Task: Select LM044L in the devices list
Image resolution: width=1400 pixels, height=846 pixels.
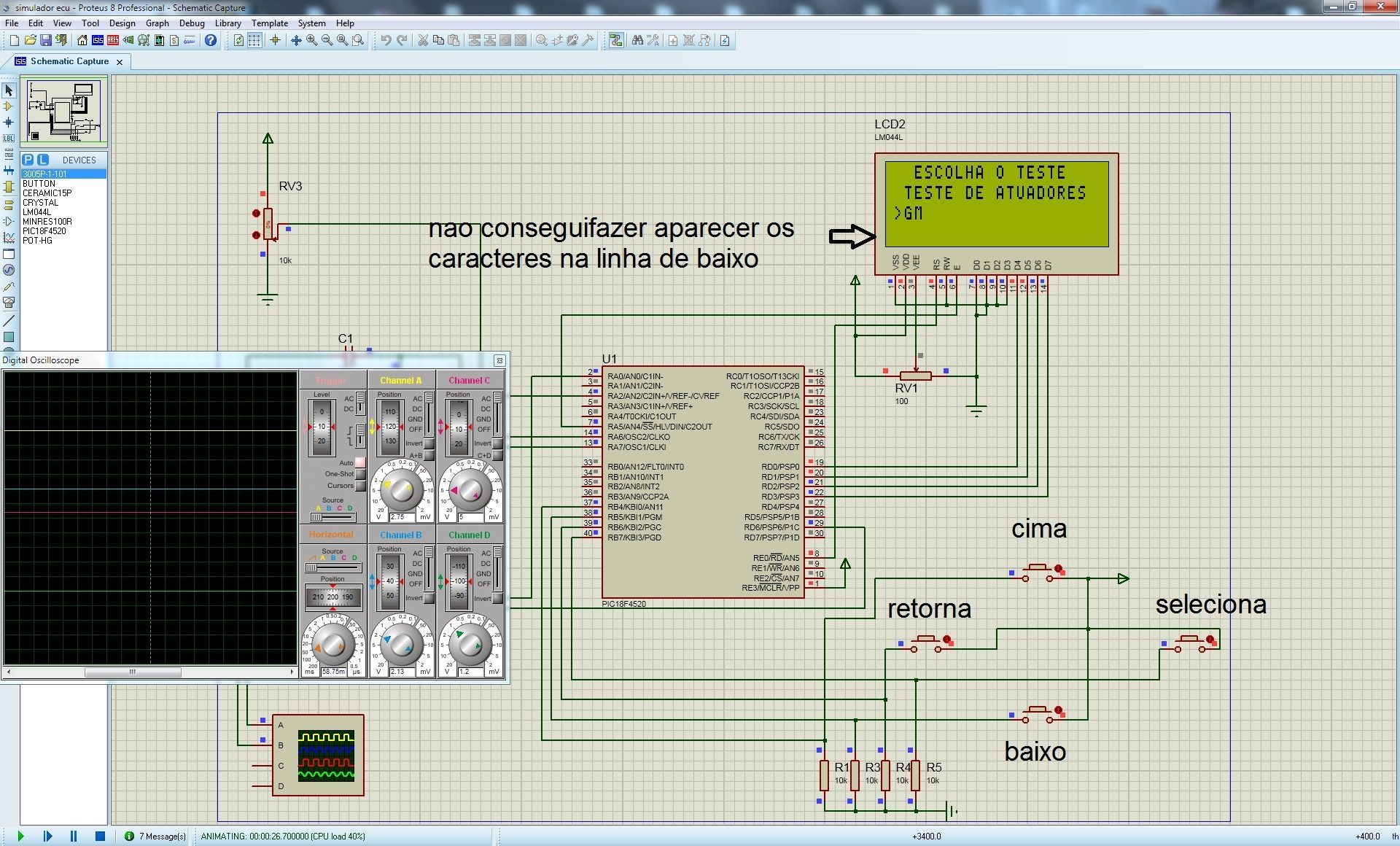Action: coord(36,212)
